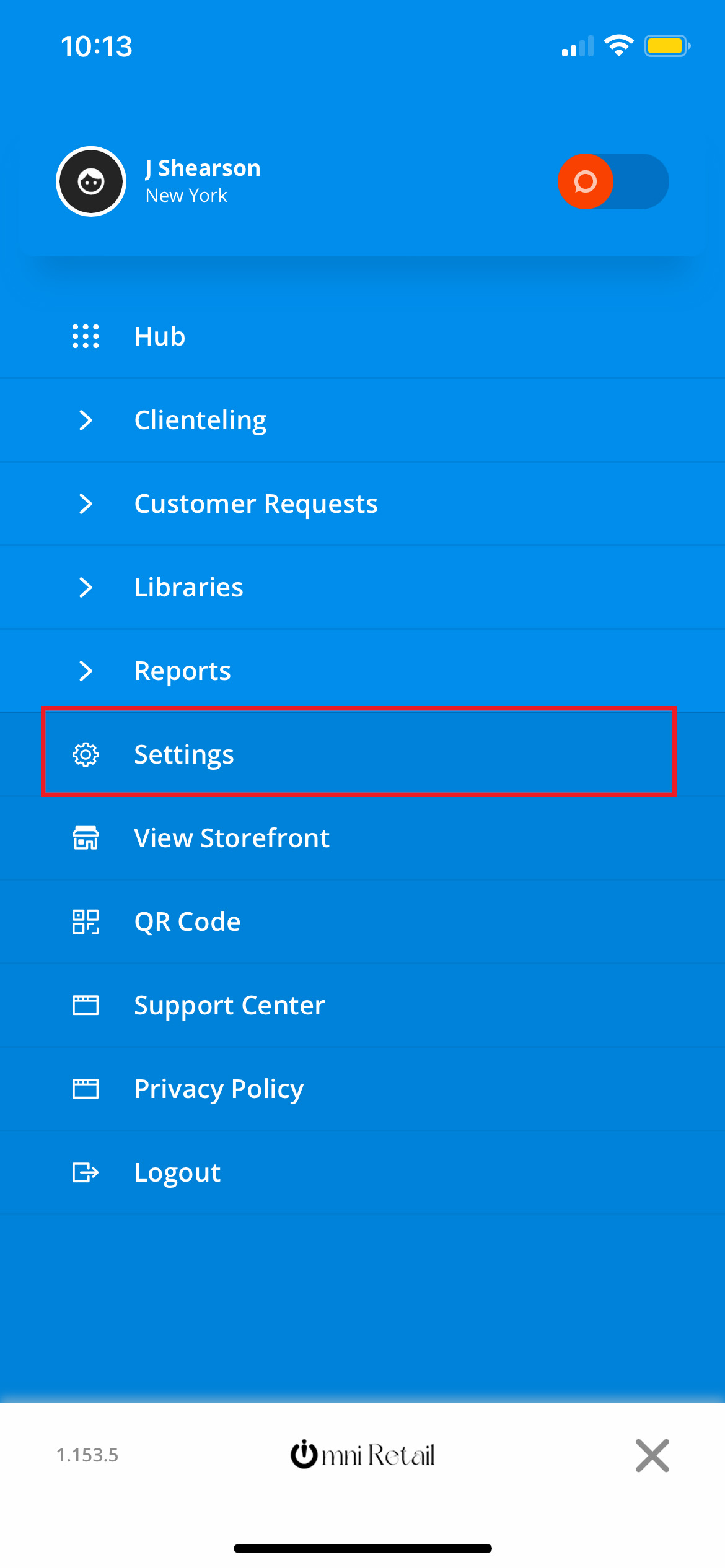This screenshot has width=725, height=1568.
Task: Expand the Clienteling chevron
Action: 86,420
